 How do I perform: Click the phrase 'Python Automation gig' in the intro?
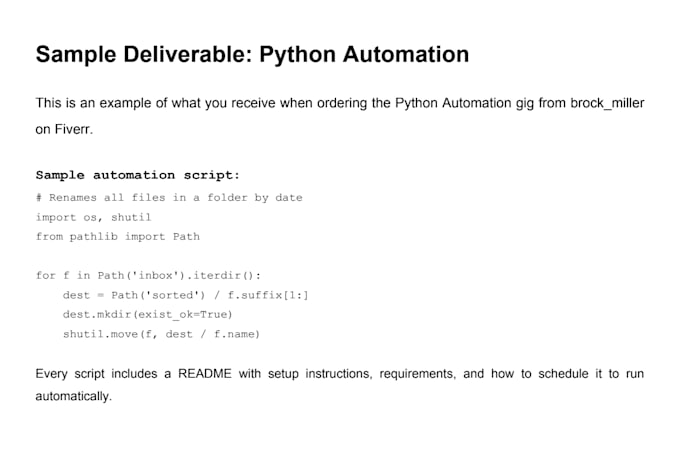pos(464,103)
